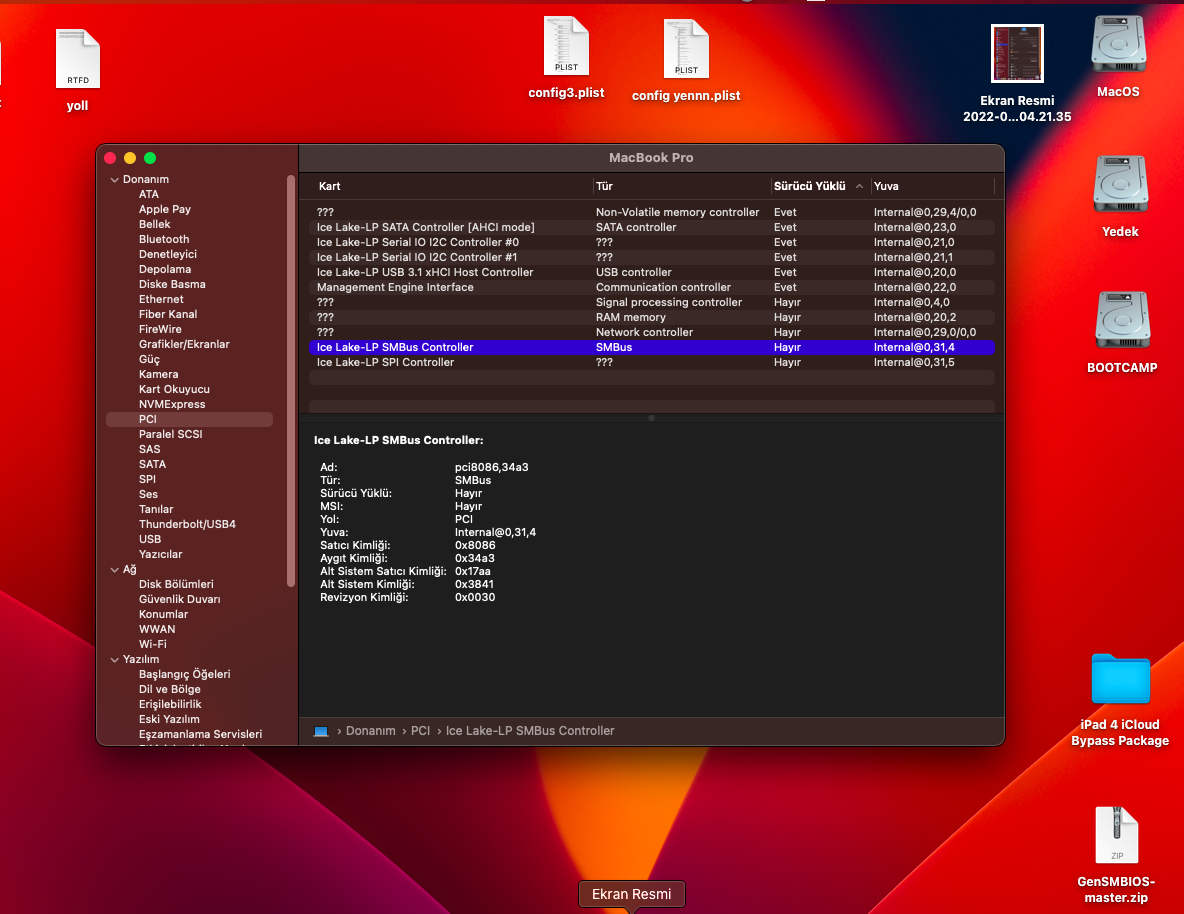Sort by the Sürücü Yüklü column header
The height and width of the screenshot is (914, 1184).
pyautogui.click(x=810, y=186)
